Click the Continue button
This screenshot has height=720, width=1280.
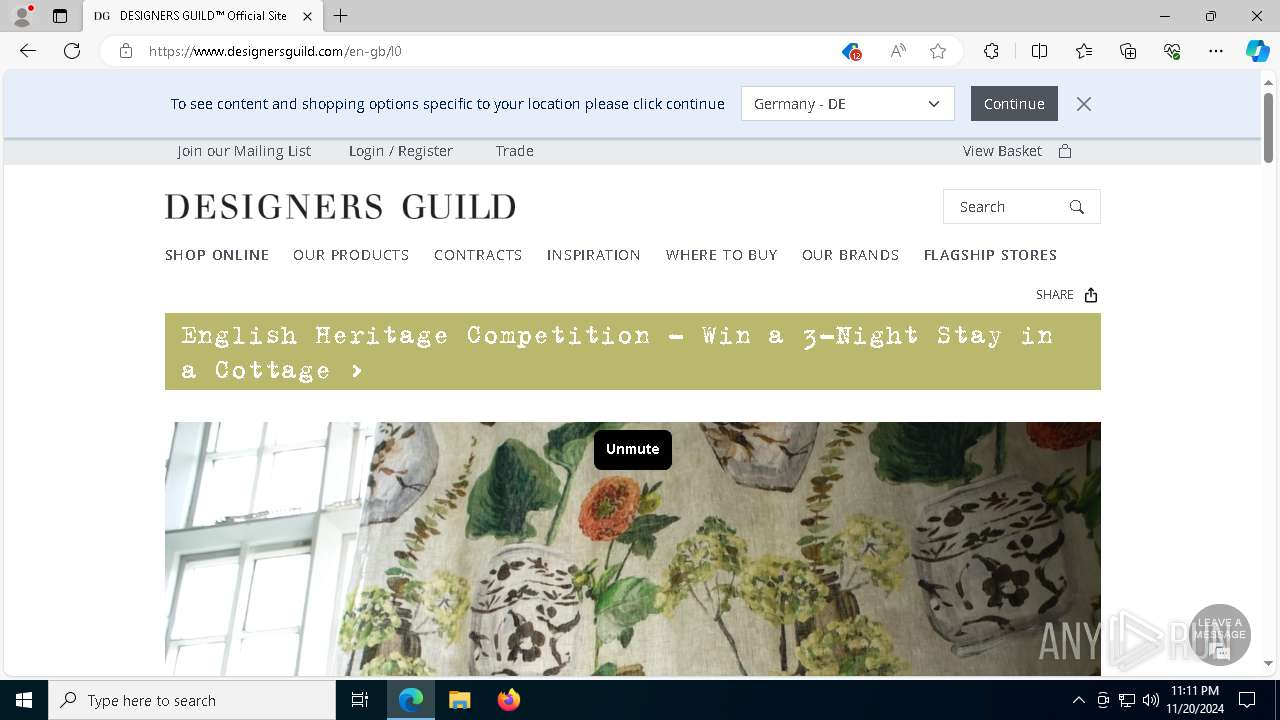[1014, 104]
